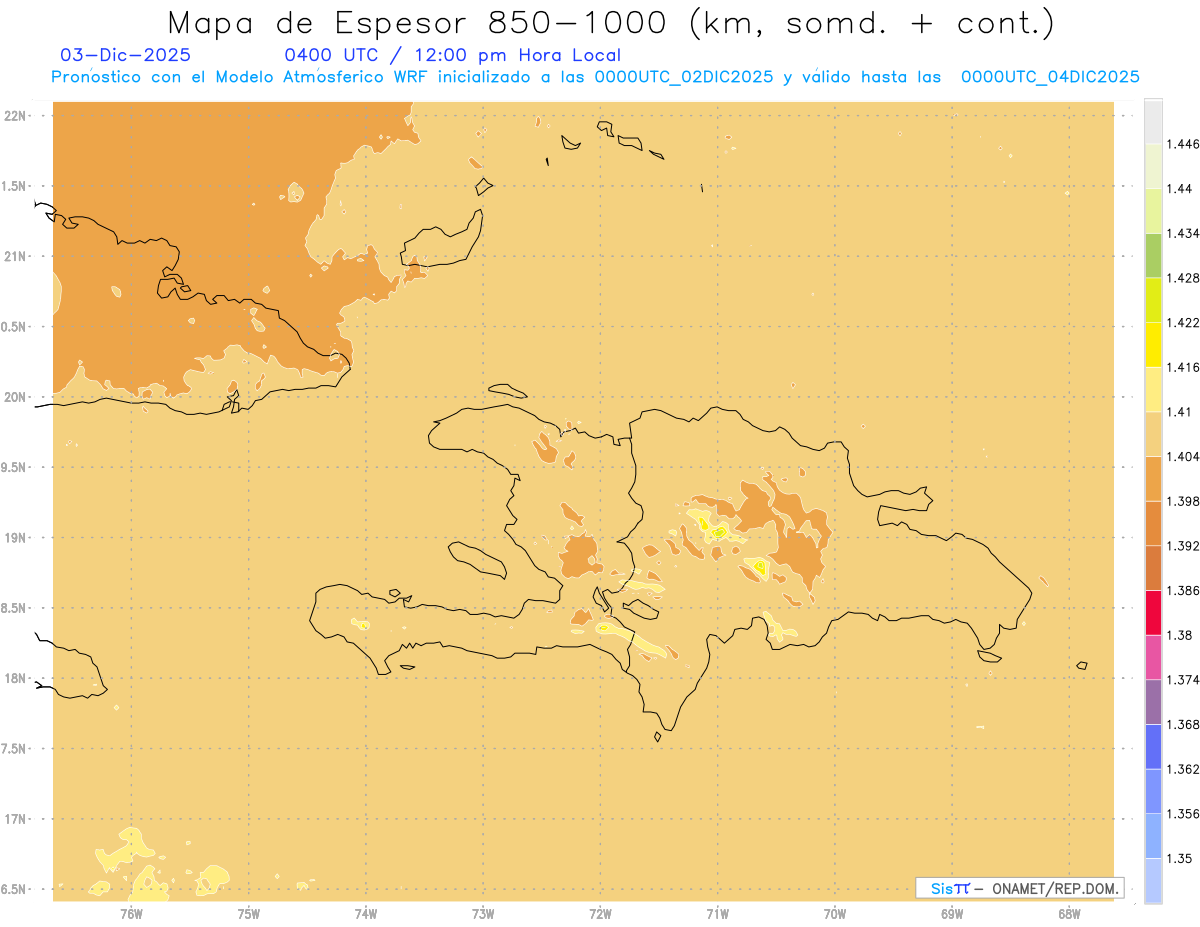Pick the light tan 1.404–1.41 legend swatch
This screenshot has width=1200, height=927.
1153,434
